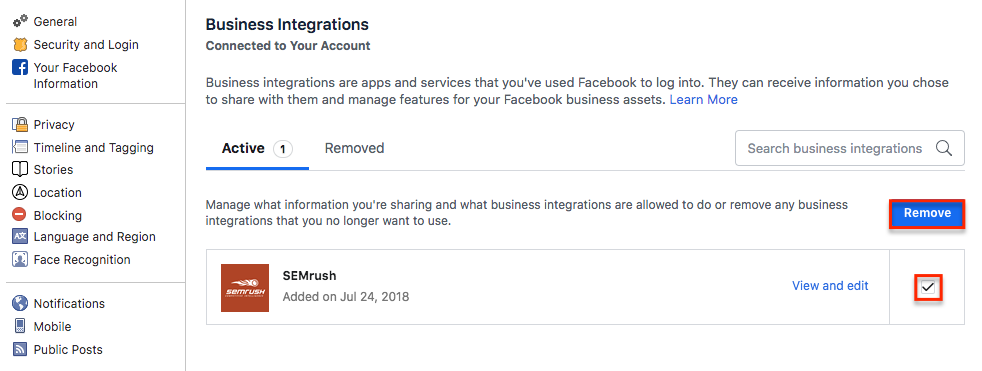Click the red Blocking icon
Screen dimensions: 982x371
click(21, 215)
